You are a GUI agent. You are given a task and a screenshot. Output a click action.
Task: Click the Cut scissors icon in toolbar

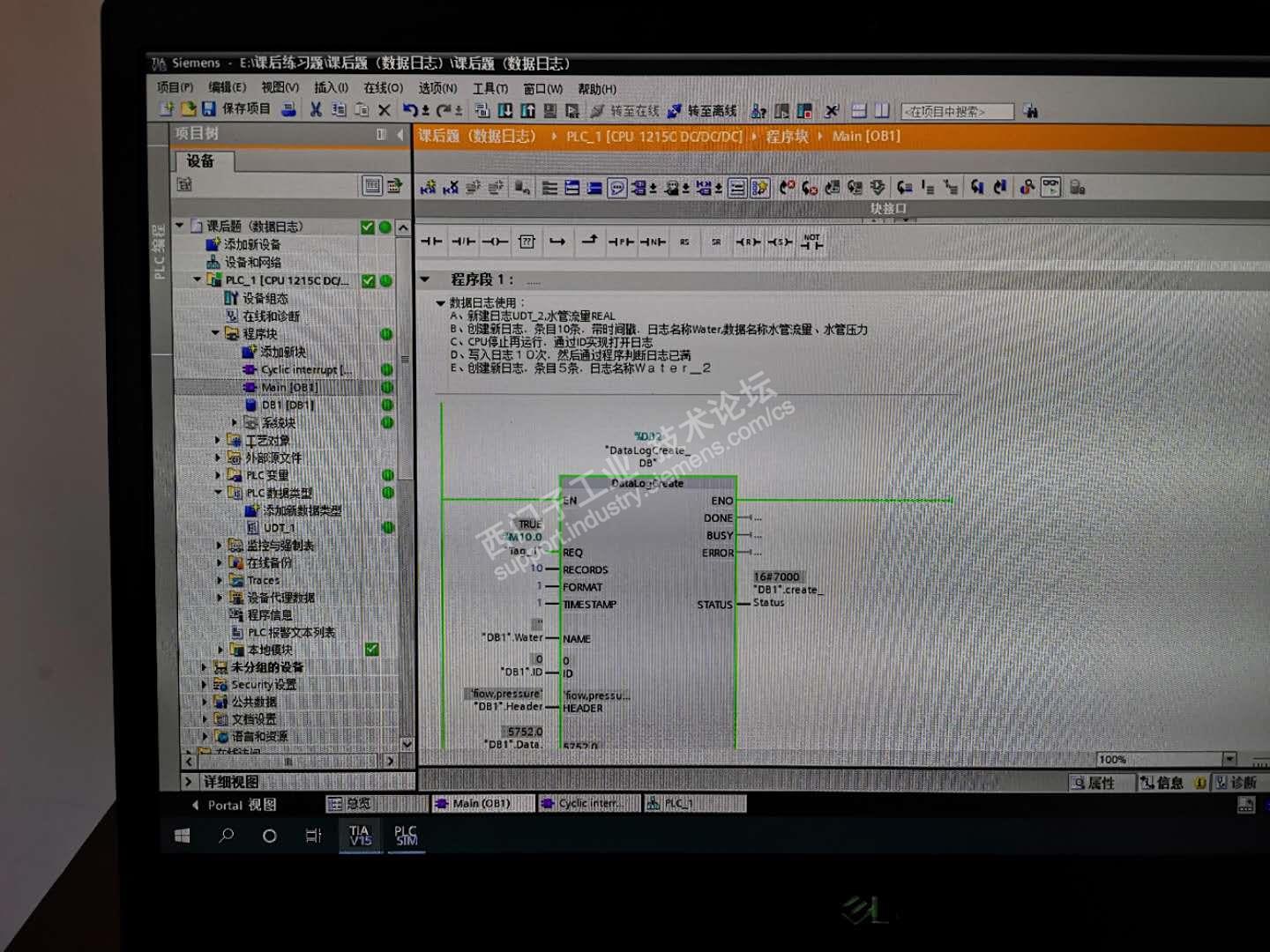coord(316,109)
